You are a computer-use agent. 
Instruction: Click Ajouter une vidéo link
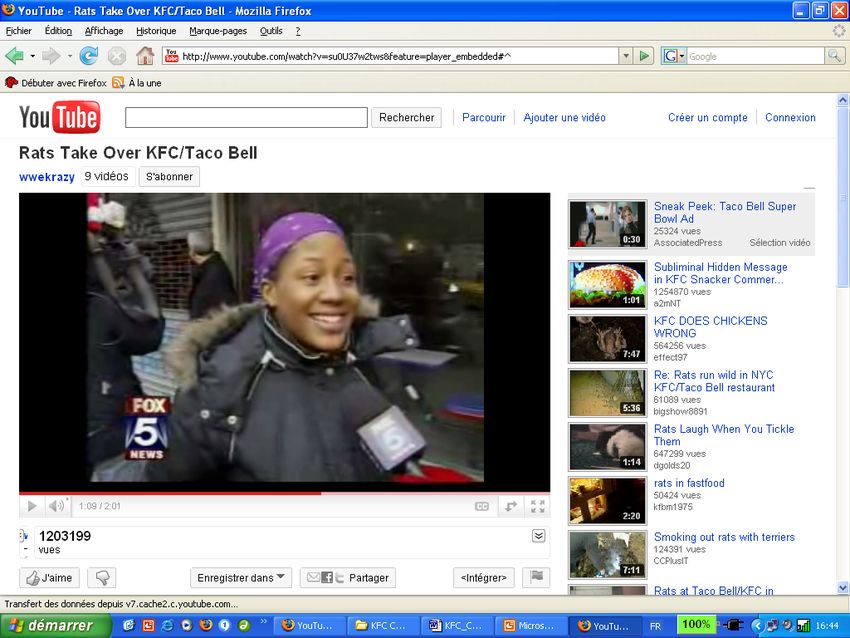point(564,118)
